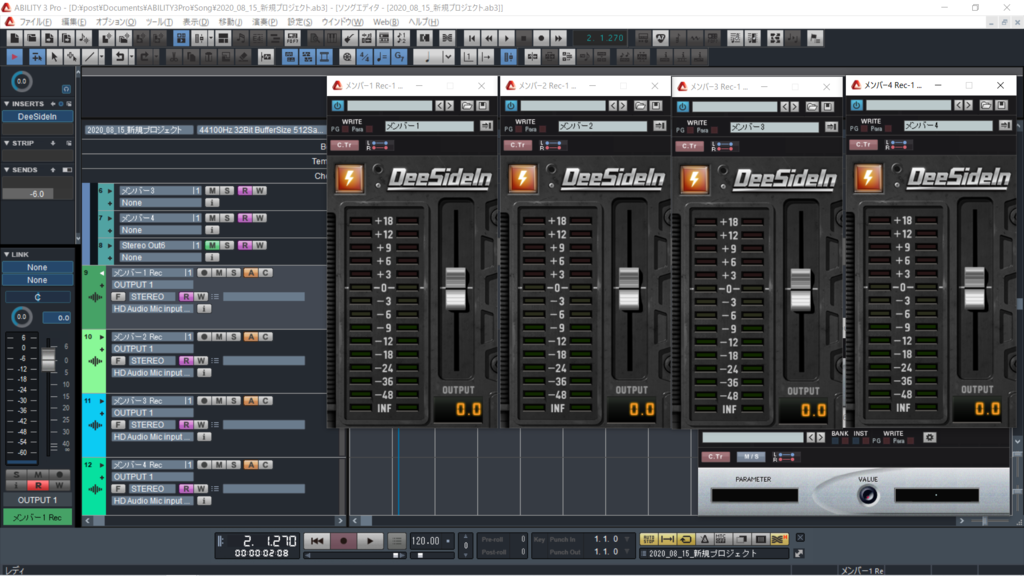Click the C.Tr button in メンバー1 plugin
This screenshot has height=576, width=1024.
tap(344, 145)
